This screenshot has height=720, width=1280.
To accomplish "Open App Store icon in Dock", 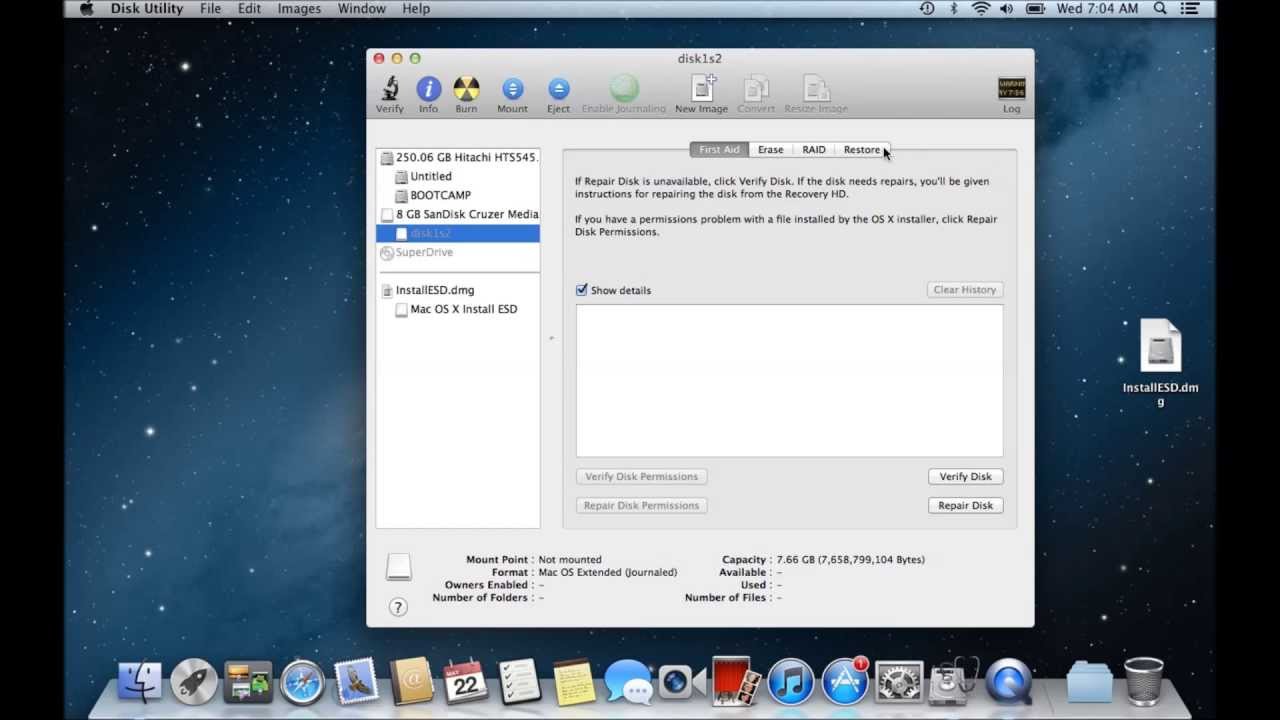I will (x=845, y=682).
